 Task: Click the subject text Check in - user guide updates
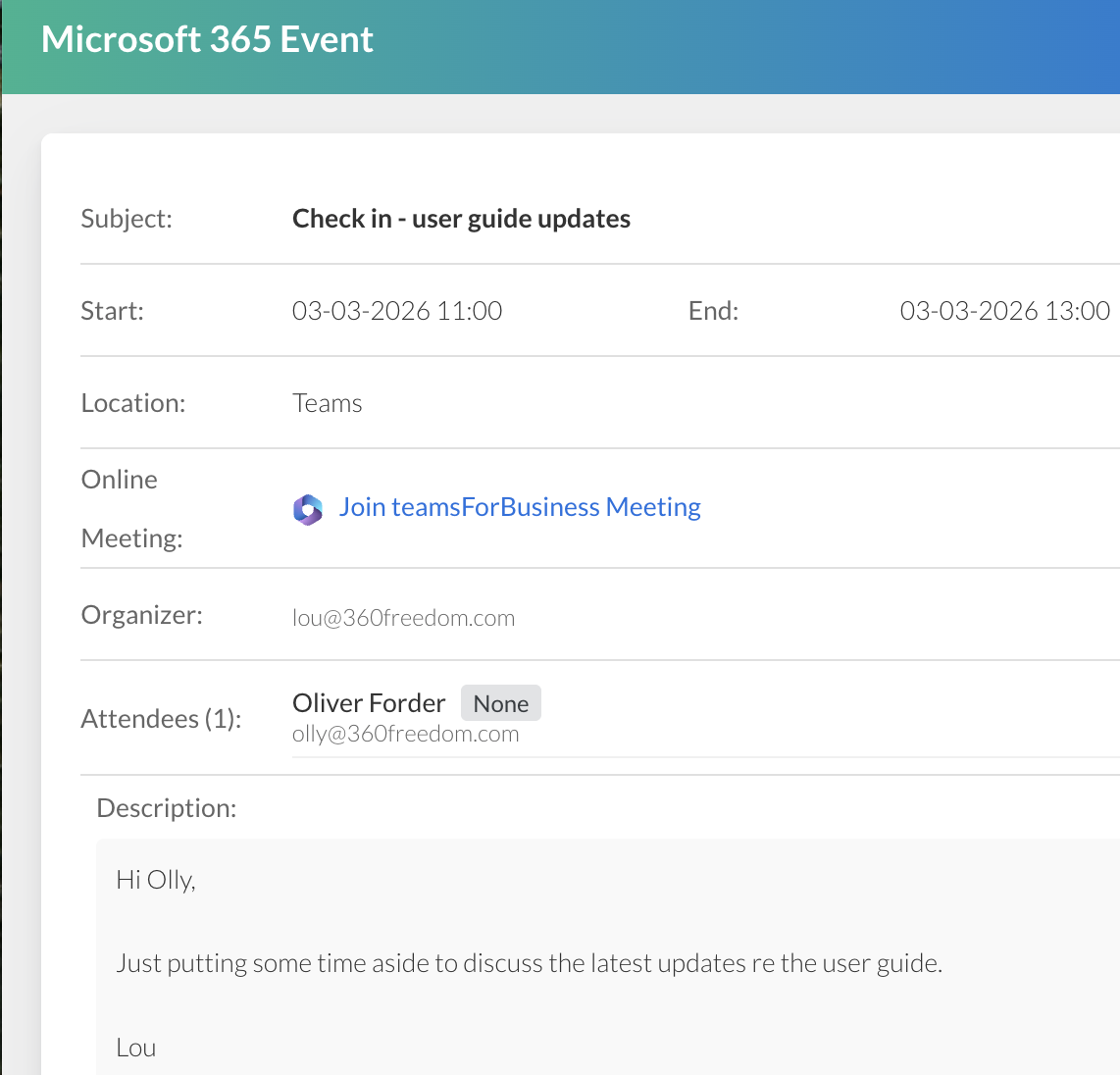461,219
